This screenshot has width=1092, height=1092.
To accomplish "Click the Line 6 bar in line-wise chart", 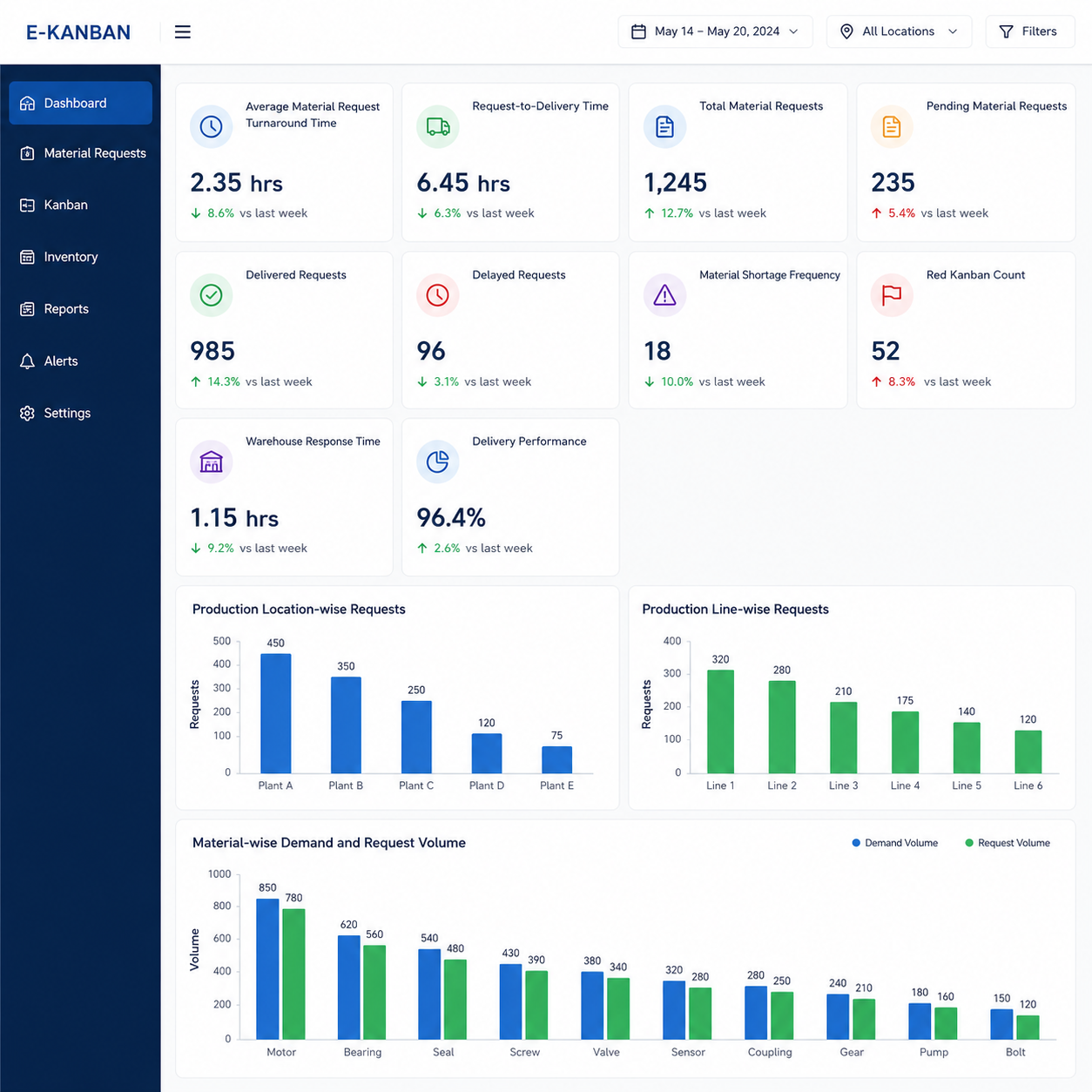I will pos(1028,752).
